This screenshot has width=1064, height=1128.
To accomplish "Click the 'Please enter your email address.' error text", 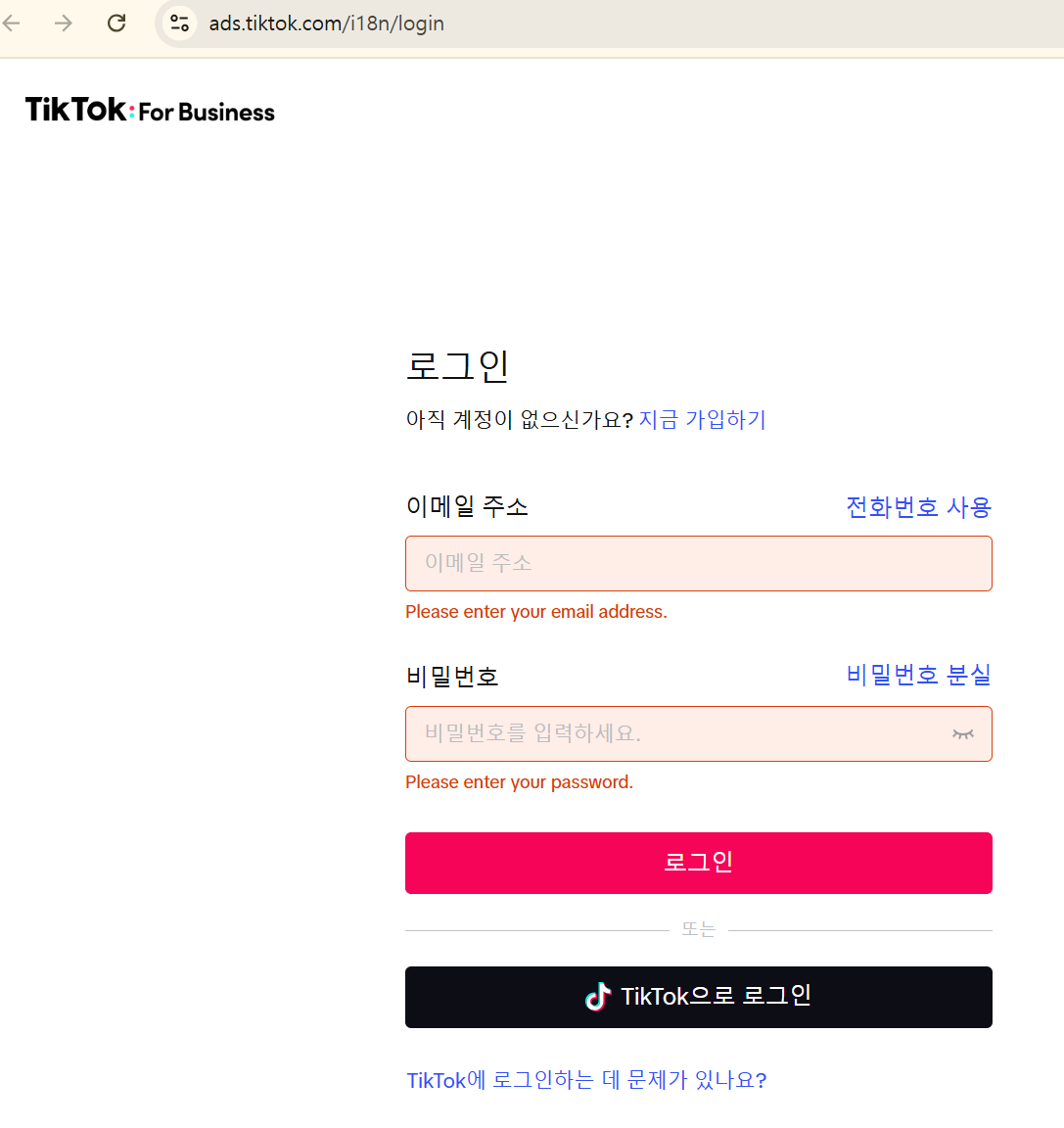I will coord(536,612).
